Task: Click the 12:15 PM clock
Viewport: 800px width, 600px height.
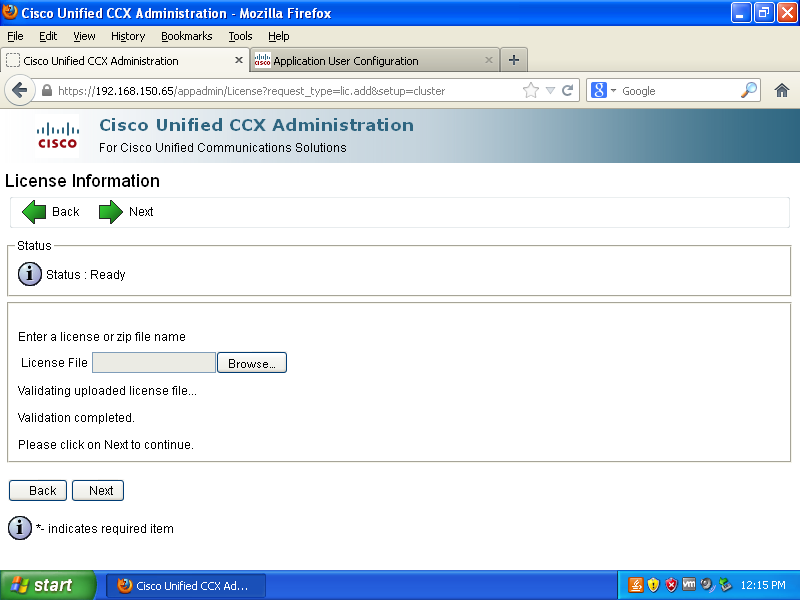Action: [763, 585]
